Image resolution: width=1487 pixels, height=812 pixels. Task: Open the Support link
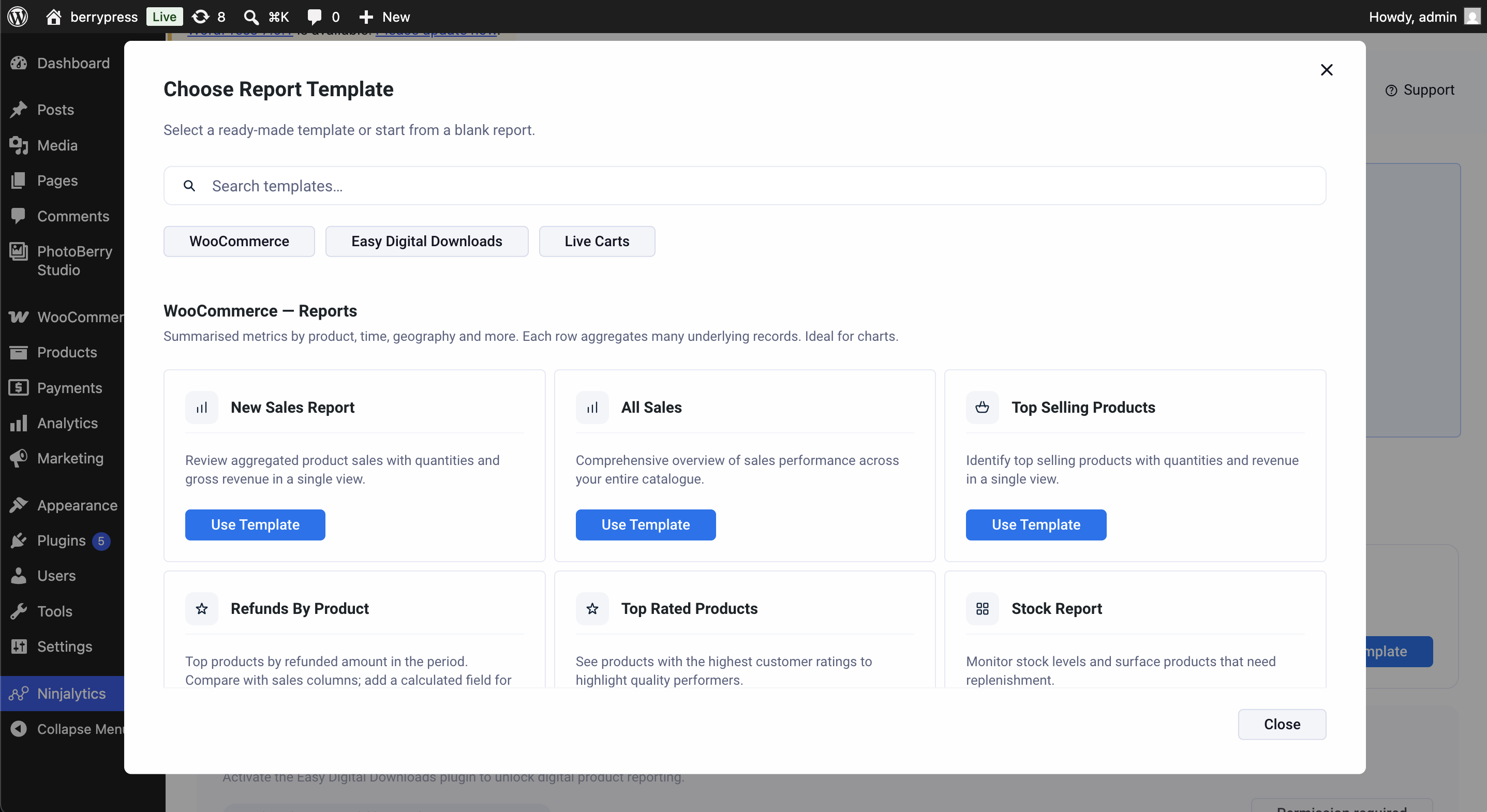tap(1420, 90)
